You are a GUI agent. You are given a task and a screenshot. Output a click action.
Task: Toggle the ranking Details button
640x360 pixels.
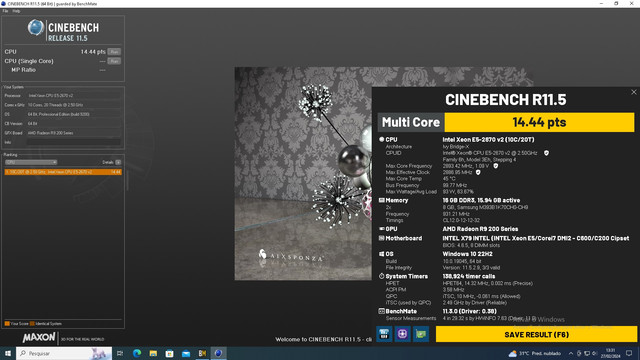pos(118,162)
